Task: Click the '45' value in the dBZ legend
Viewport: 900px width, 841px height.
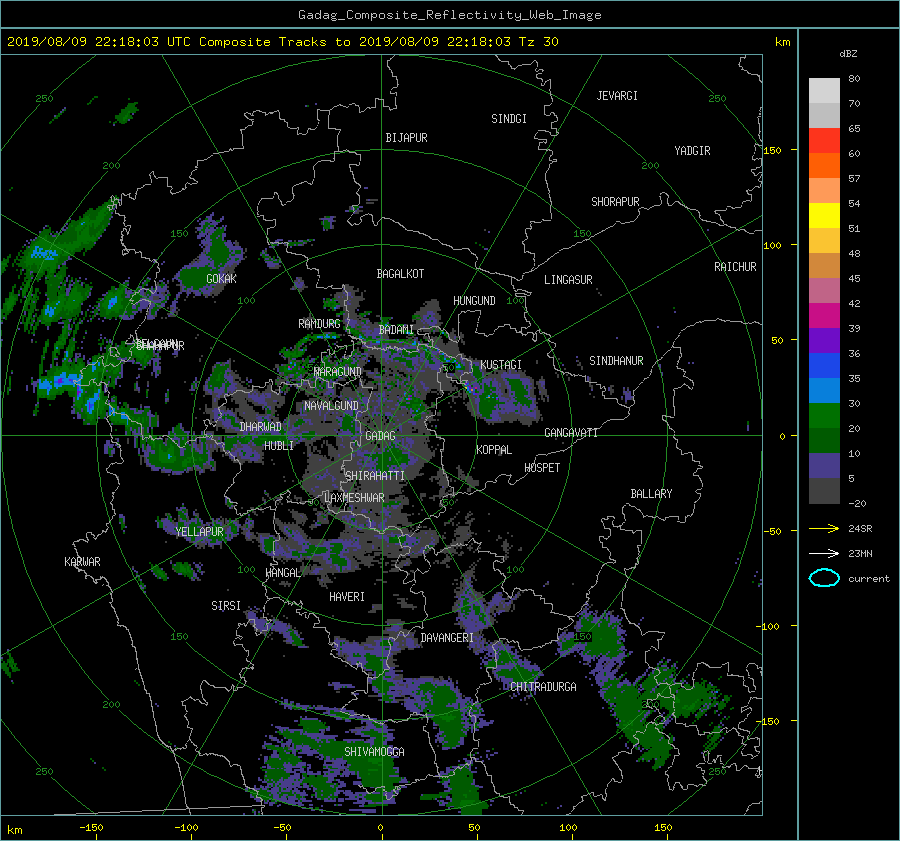Action: tap(854, 278)
